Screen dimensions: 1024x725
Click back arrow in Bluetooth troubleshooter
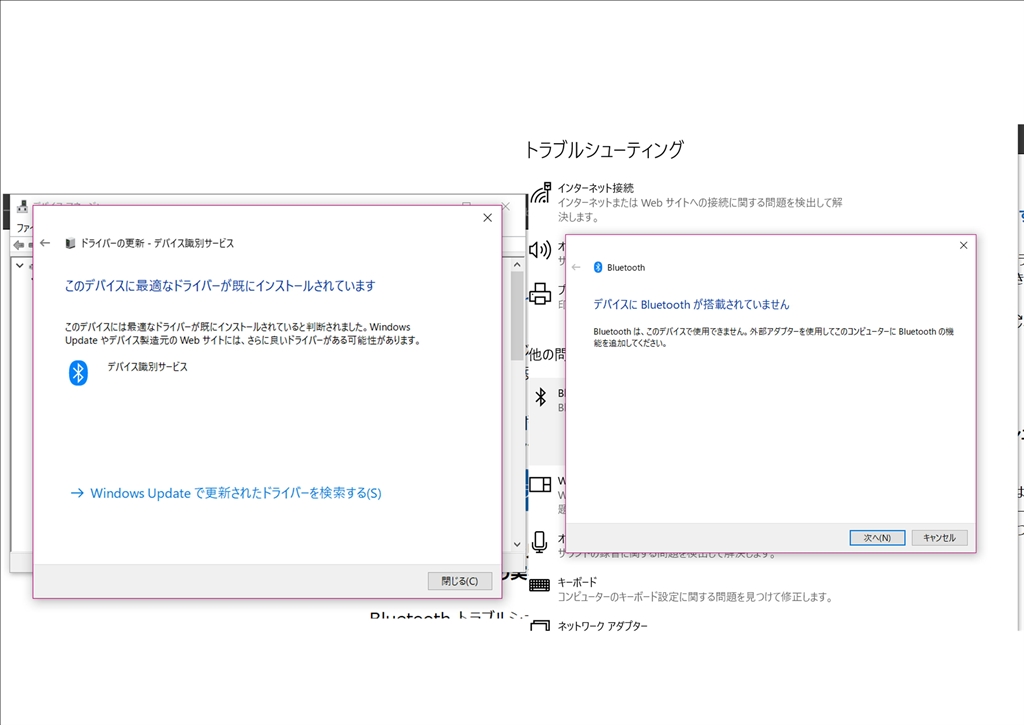[576, 267]
